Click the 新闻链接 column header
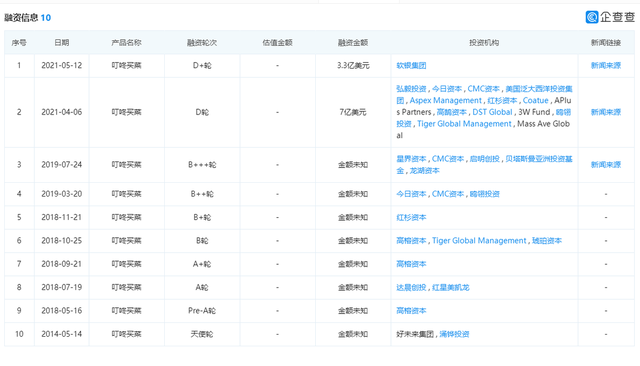 [606, 42]
